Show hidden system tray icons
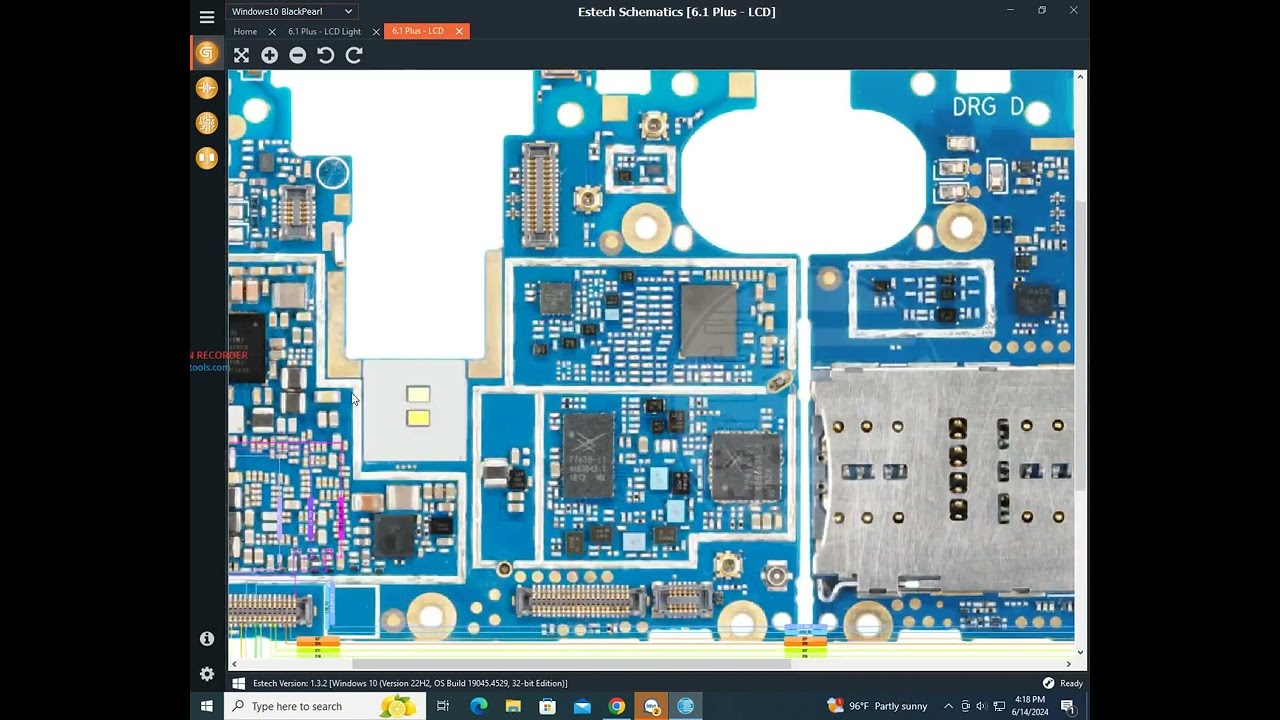The width and height of the screenshot is (1280, 720). point(948,706)
